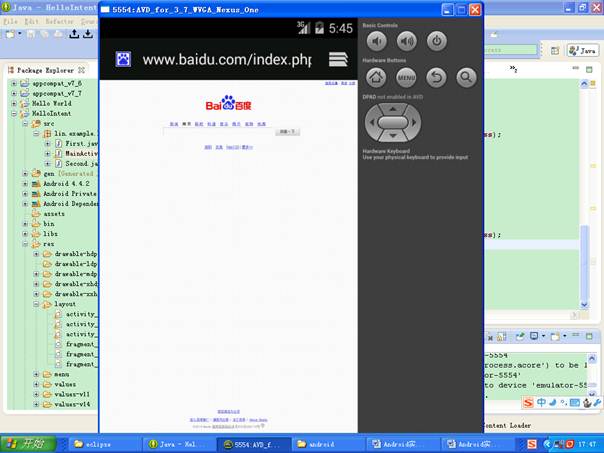The height and width of the screenshot is (453, 604).
Task: Select the values folder under res
Action: pyautogui.click(x=64, y=384)
